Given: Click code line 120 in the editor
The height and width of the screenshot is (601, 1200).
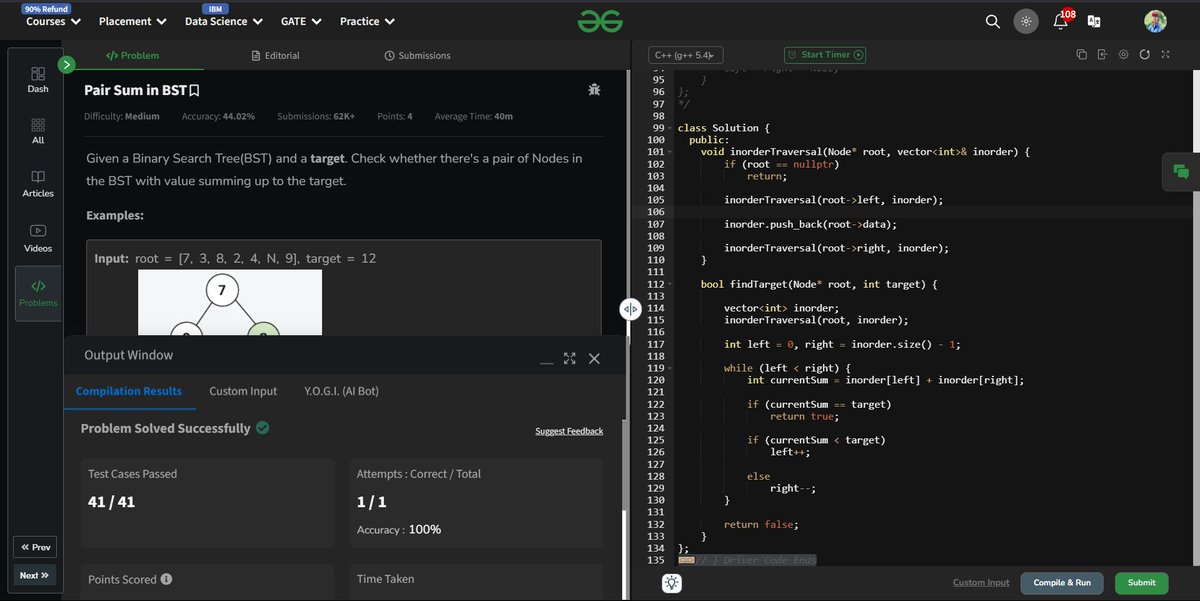Looking at the screenshot, I should tap(885, 380).
